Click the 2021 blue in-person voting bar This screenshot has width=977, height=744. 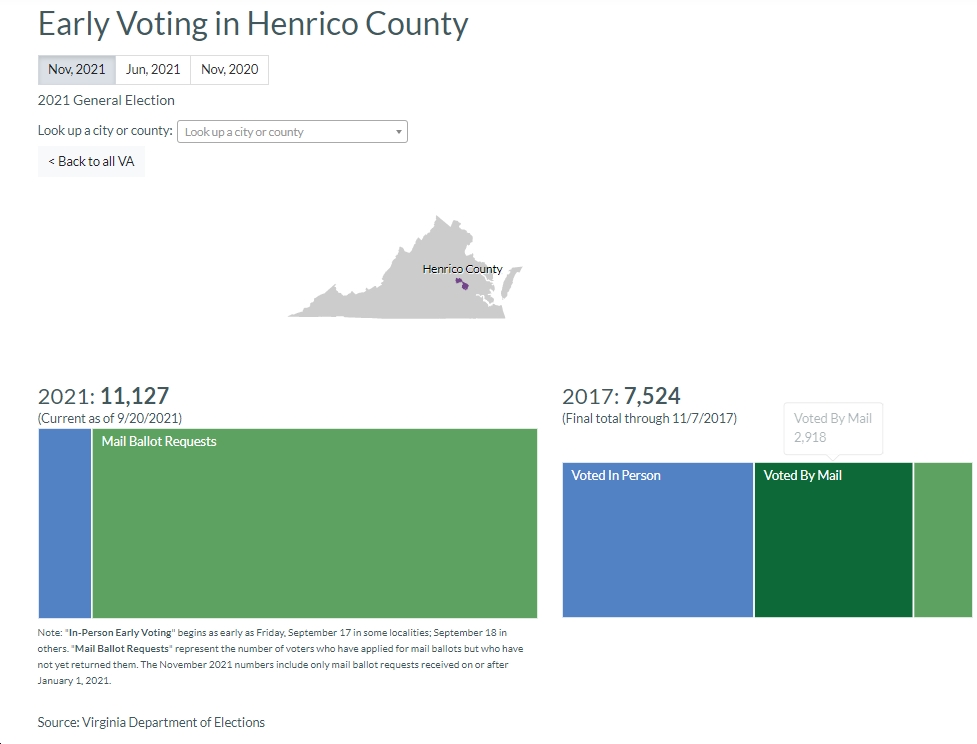(65, 523)
